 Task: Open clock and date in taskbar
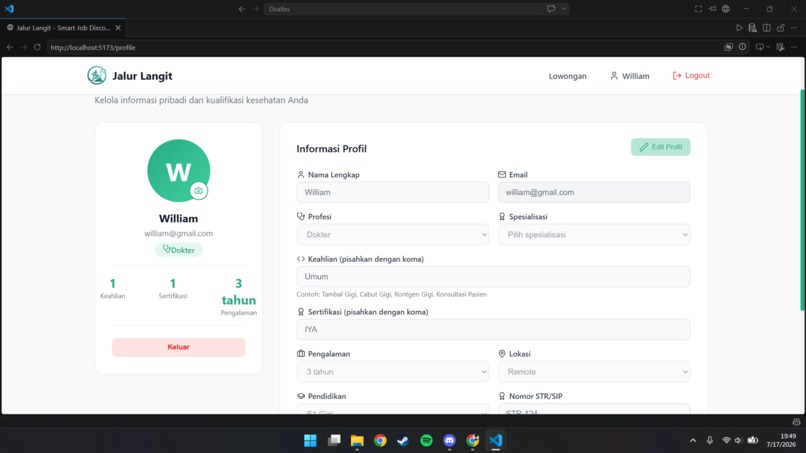pos(781,441)
